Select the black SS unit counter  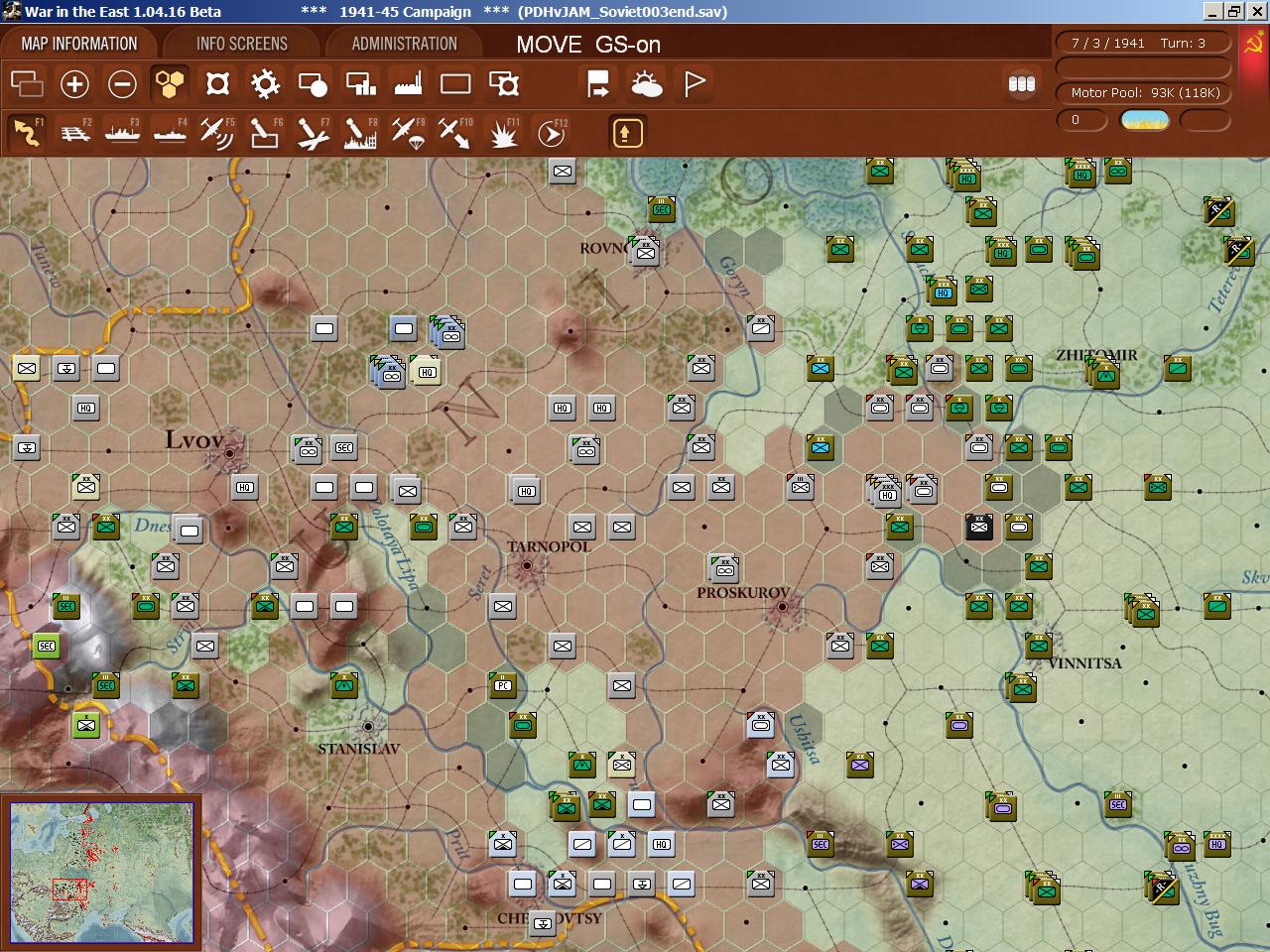point(979,526)
